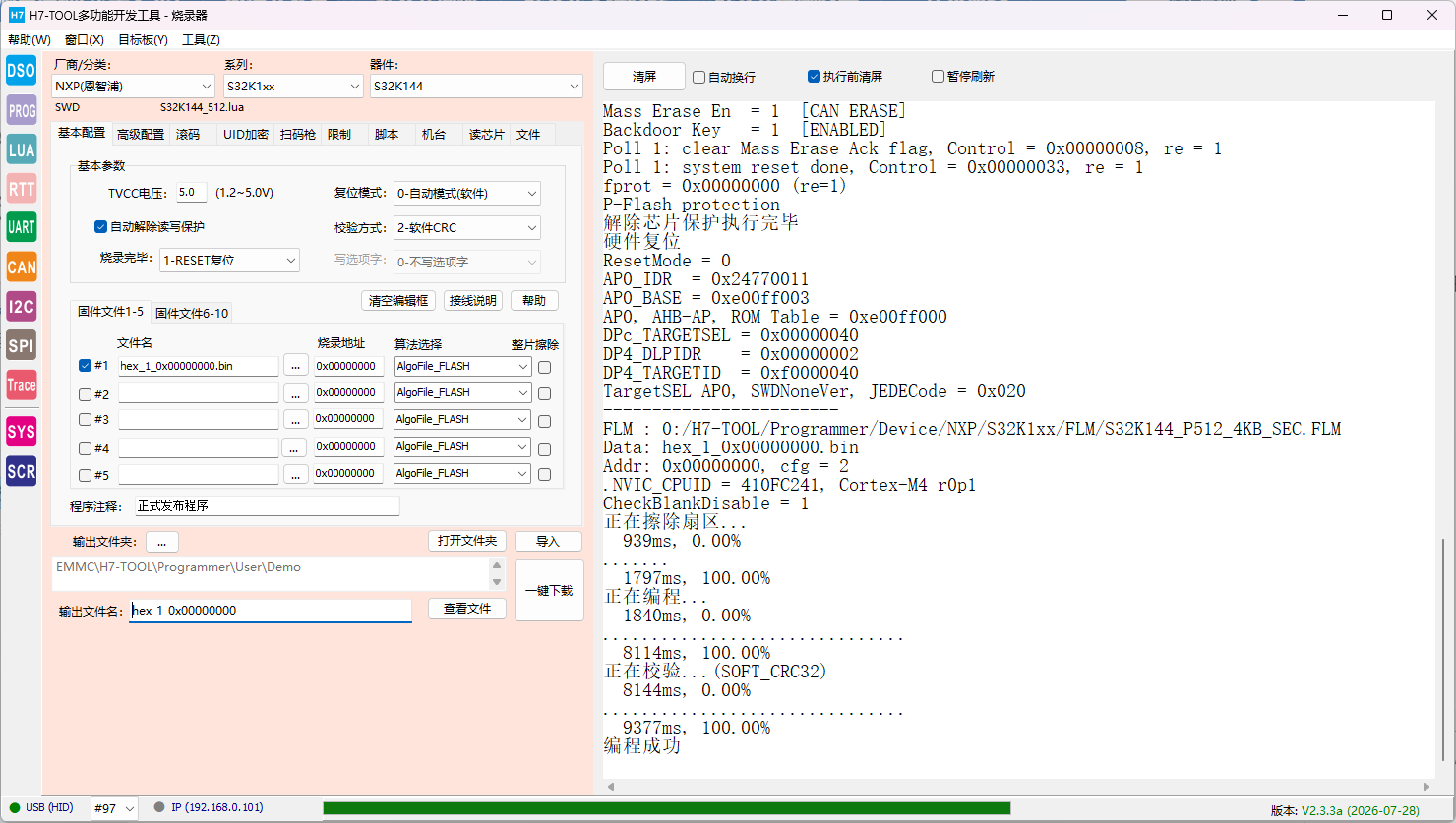The width and height of the screenshot is (1456, 823).
Task: Click the log panel vertical scrollbar
Action: 1444,650
